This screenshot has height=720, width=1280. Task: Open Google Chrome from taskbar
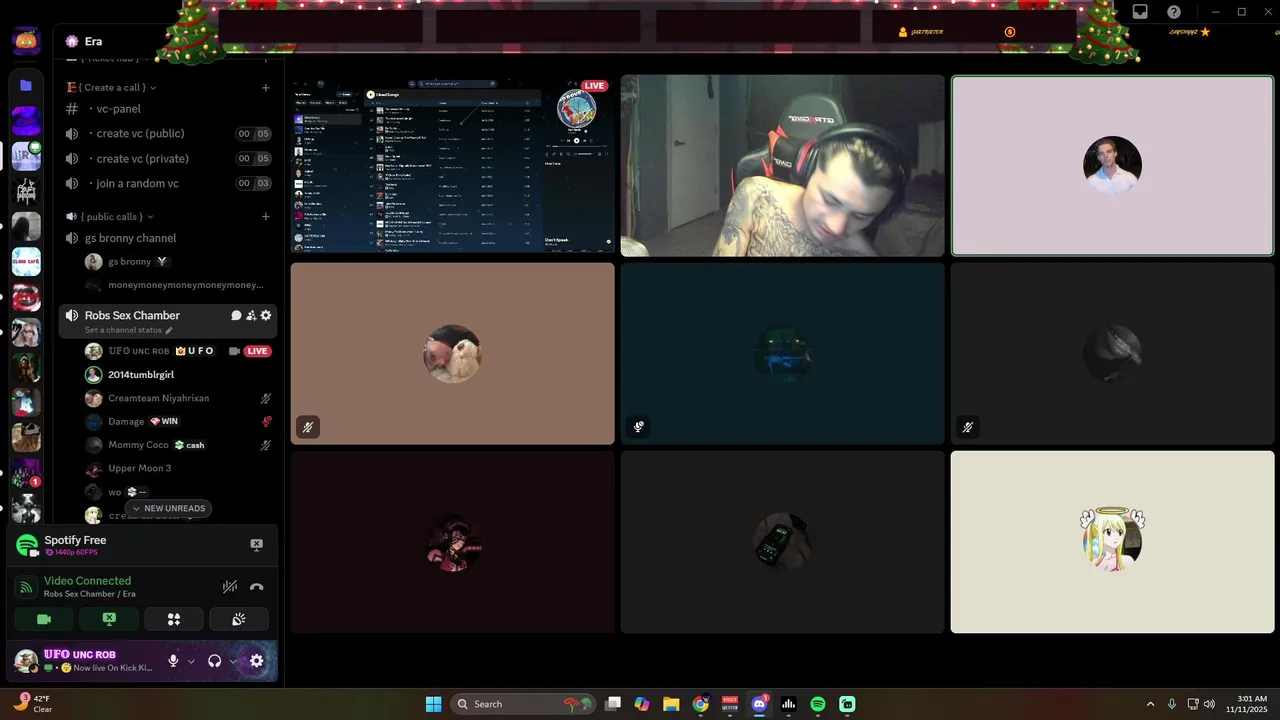[701, 704]
